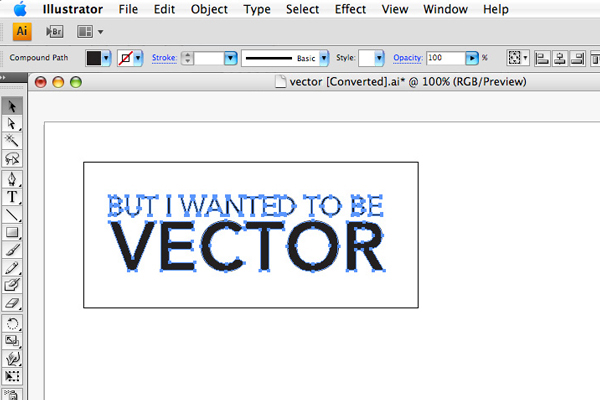Click the stroke none swatch

[x=125, y=58]
